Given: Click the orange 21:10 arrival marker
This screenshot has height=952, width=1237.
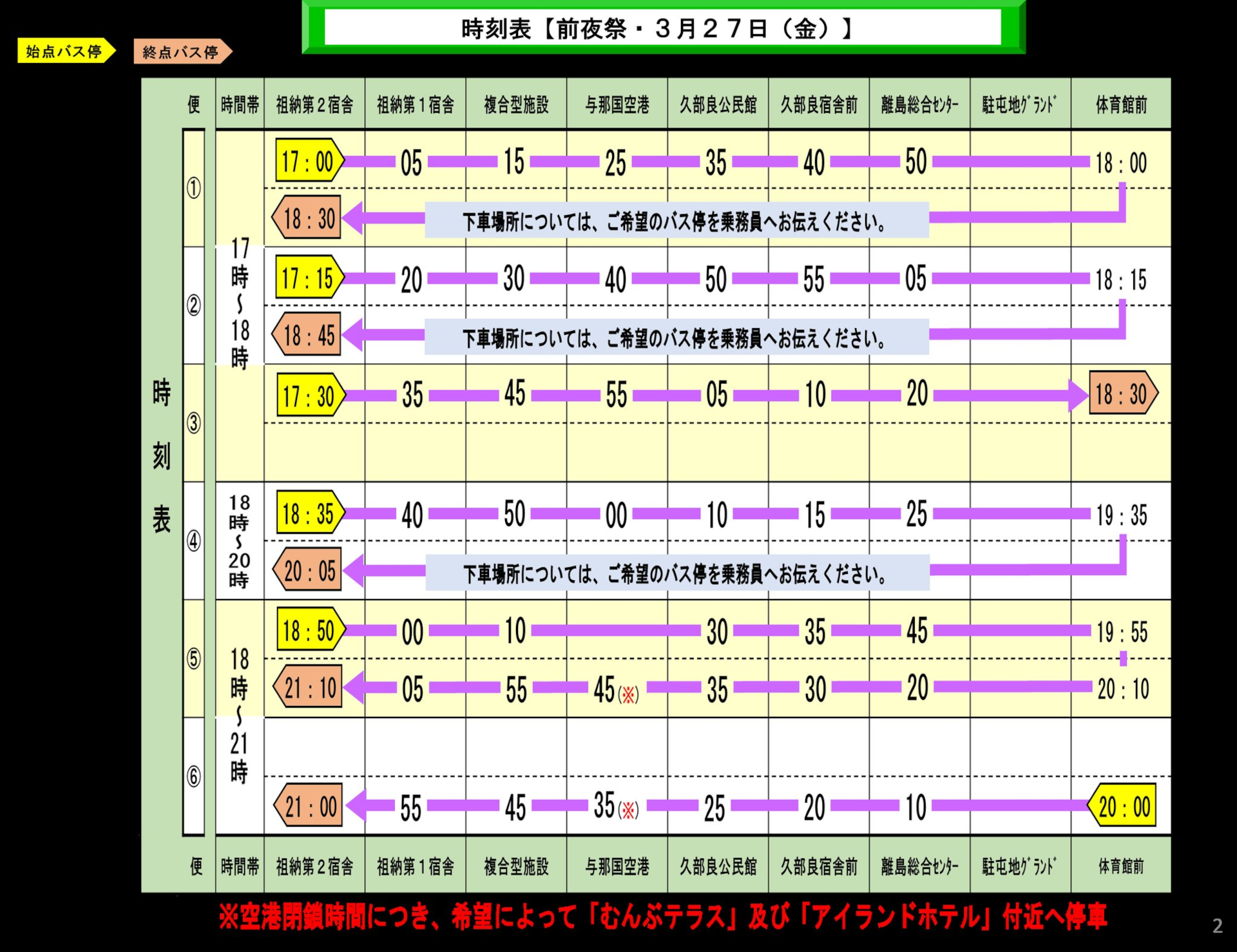Looking at the screenshot, I should [x=309, y=688].
